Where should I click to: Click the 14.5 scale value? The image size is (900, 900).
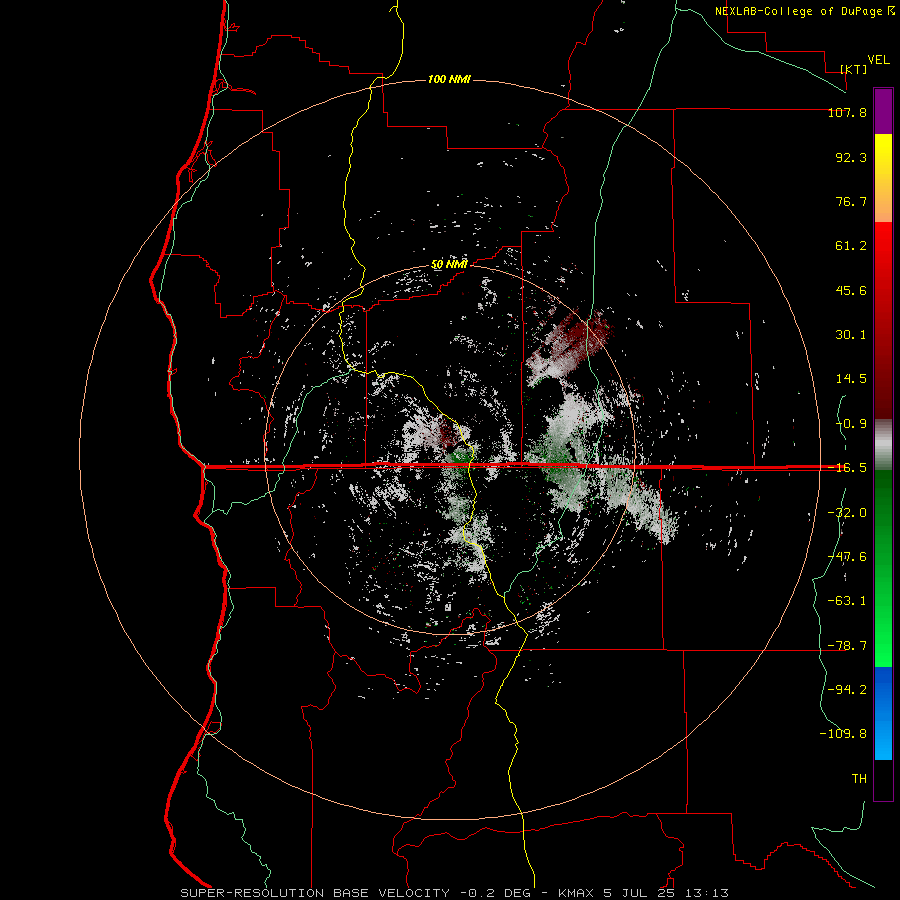coord(851,379)
